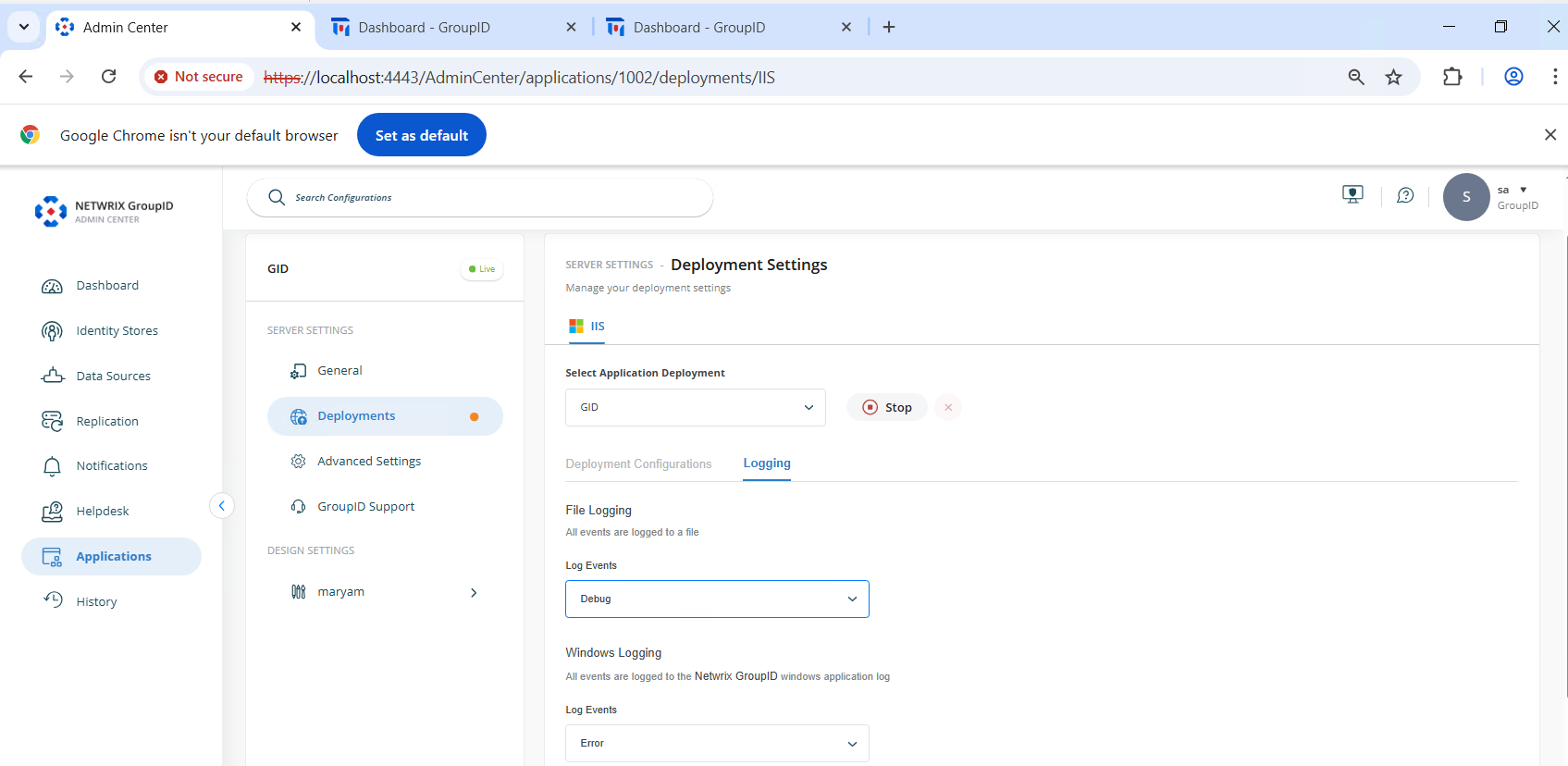Open GroupID Support
Screen dimensions: 1568x766
(x=365, y=507)
